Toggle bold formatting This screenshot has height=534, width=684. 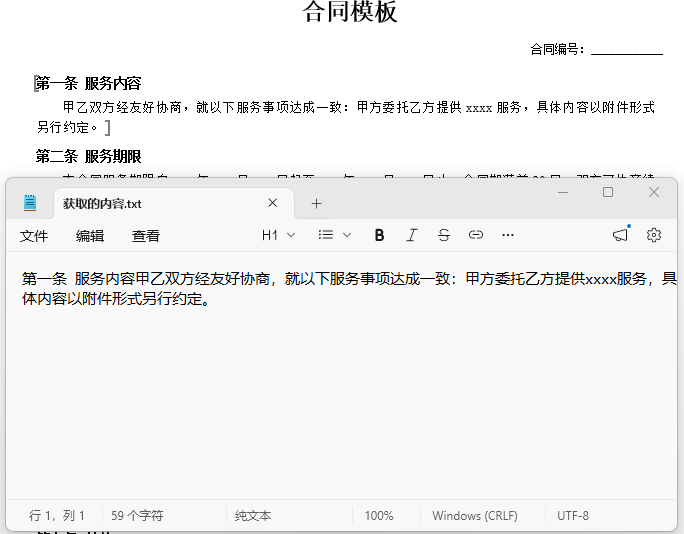(x=380, y=235)
